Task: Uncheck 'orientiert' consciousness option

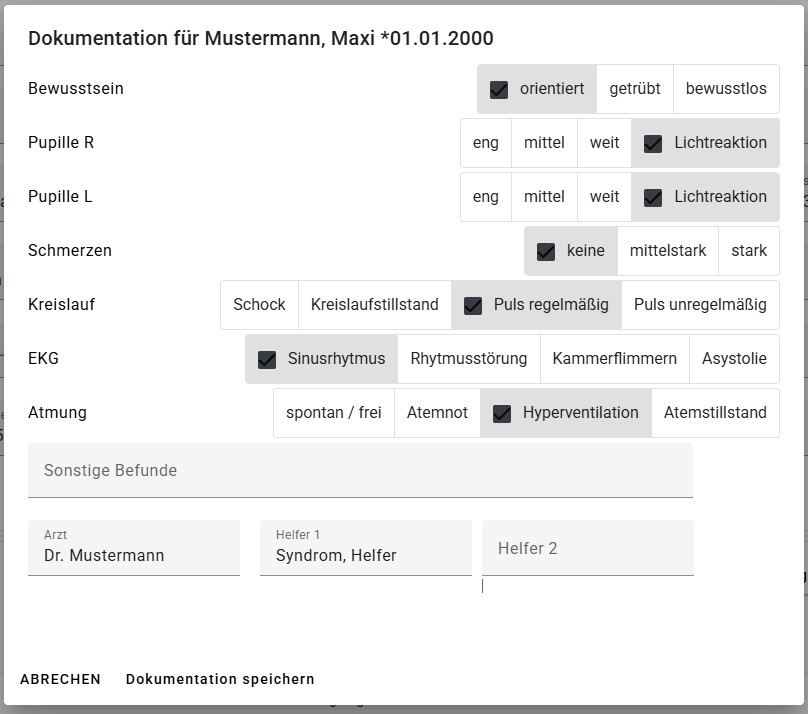Action: click(537, 89)
